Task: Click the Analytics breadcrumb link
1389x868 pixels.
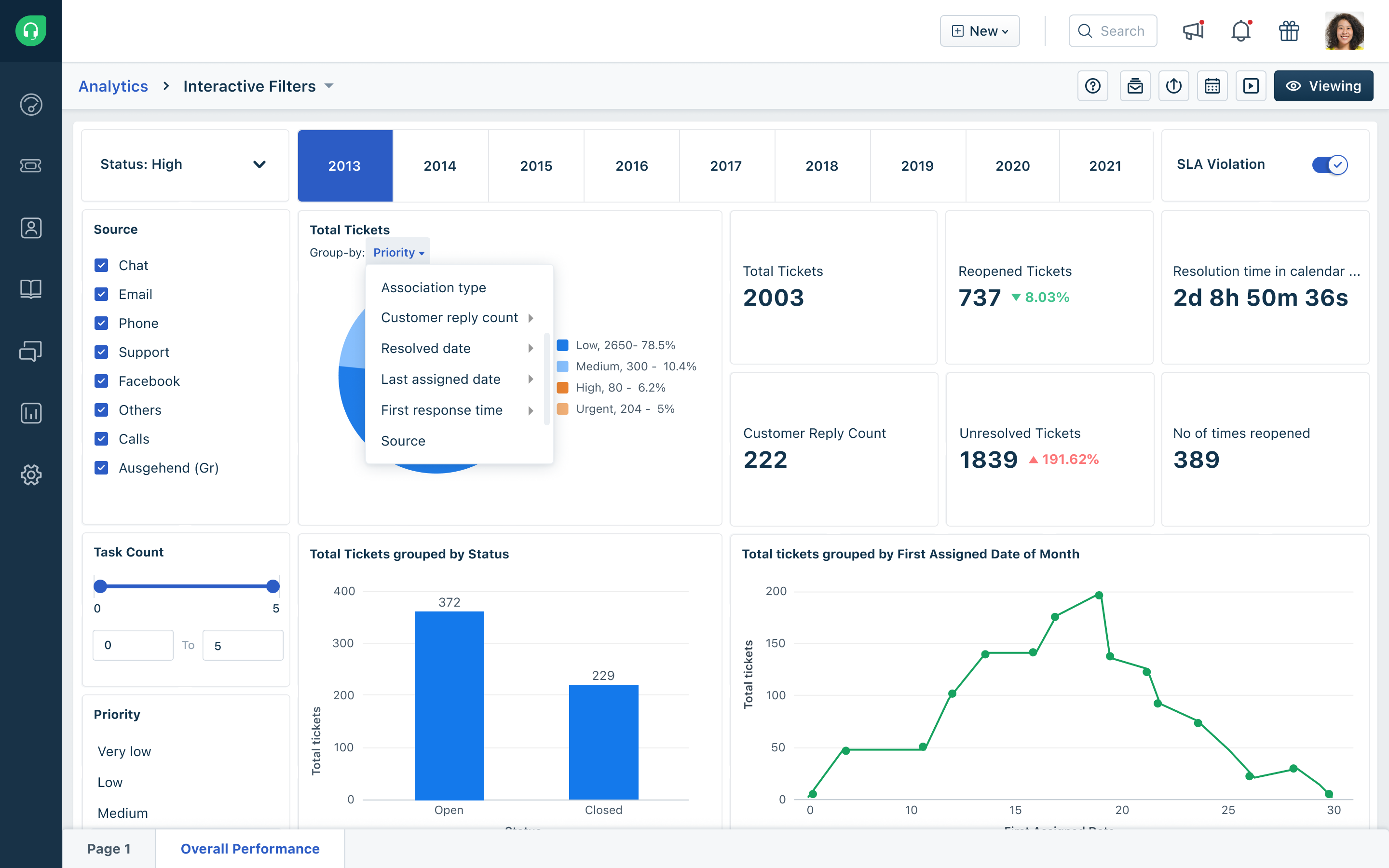Action: (113, 85)
